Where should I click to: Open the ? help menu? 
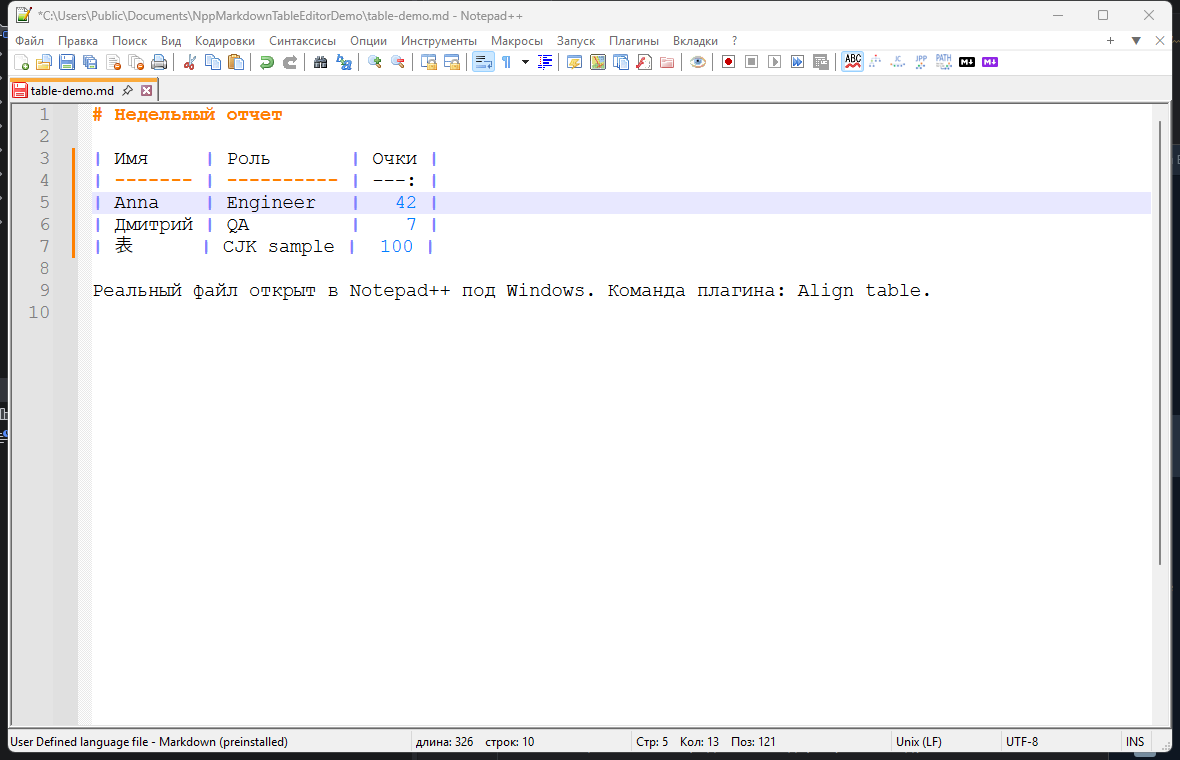click(x=734, y=41)
